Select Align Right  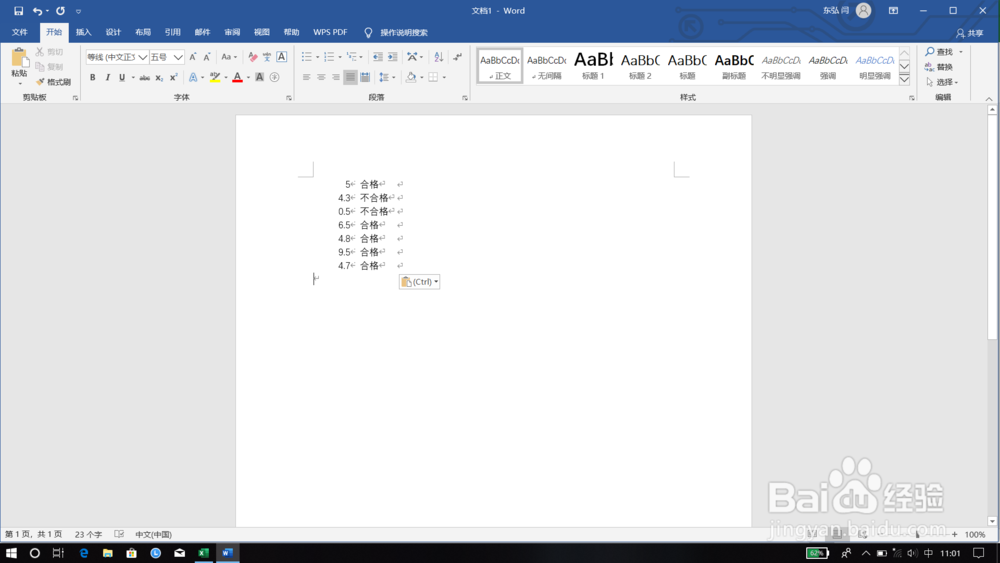(x=335, y=77)
